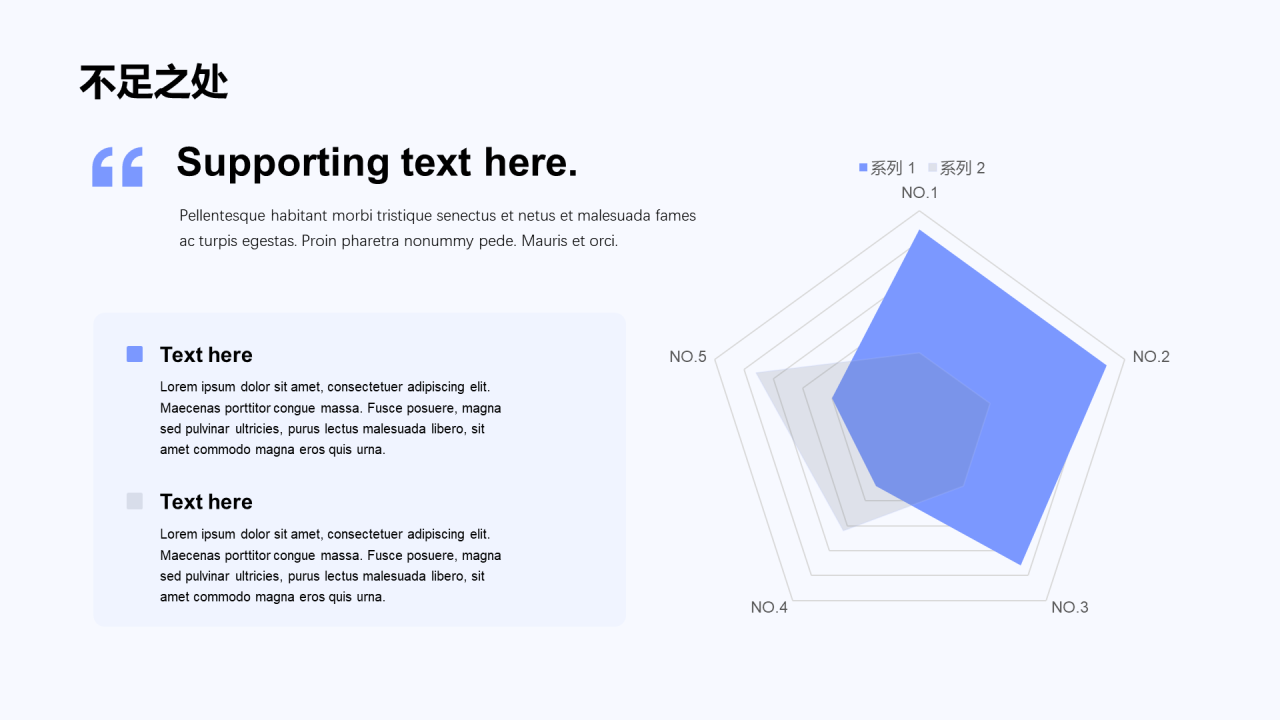Select the slide title 不足之处

tap(154, 83)
